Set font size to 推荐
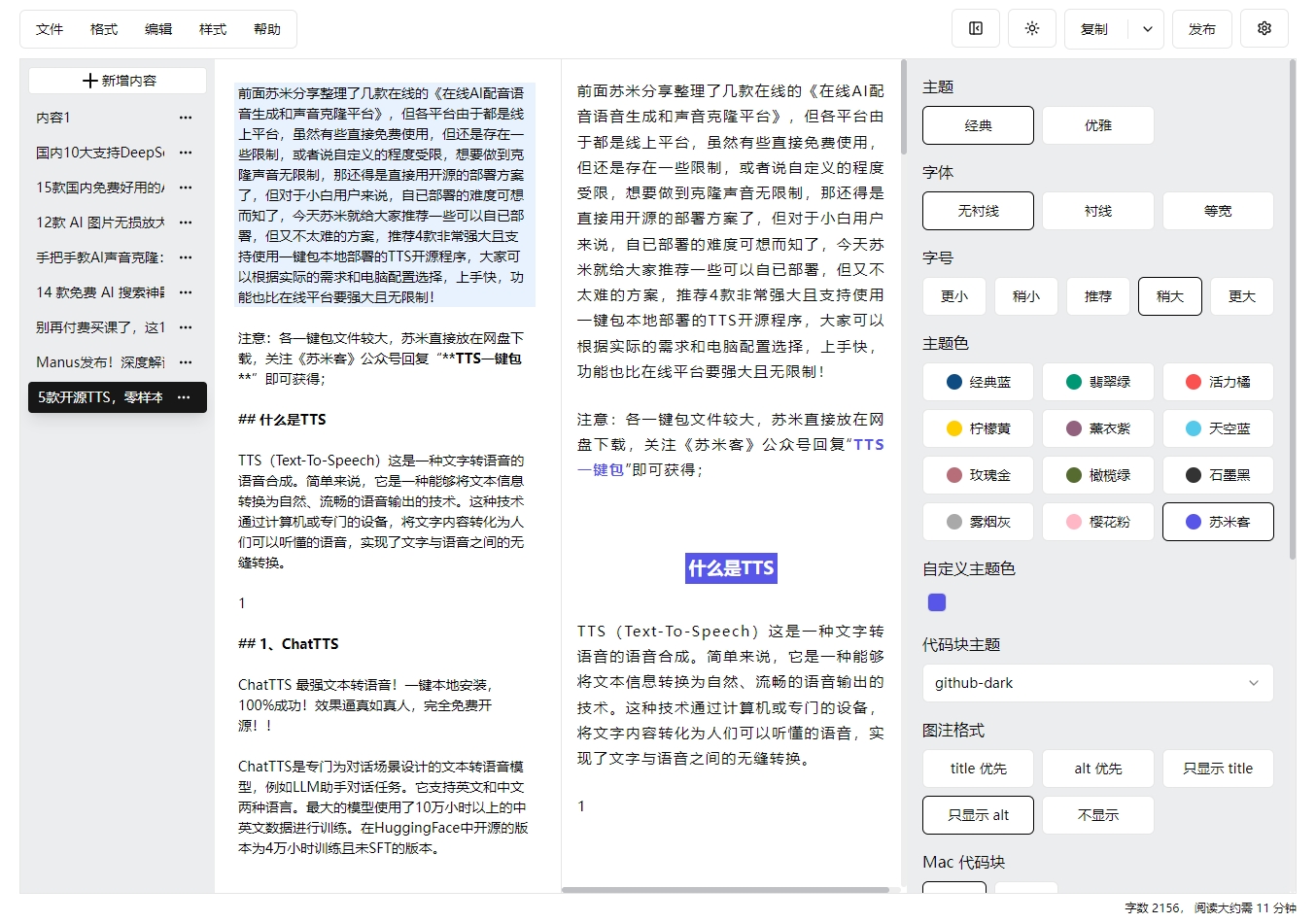This screenshot has height=923, width=1316. point(1098,296)
